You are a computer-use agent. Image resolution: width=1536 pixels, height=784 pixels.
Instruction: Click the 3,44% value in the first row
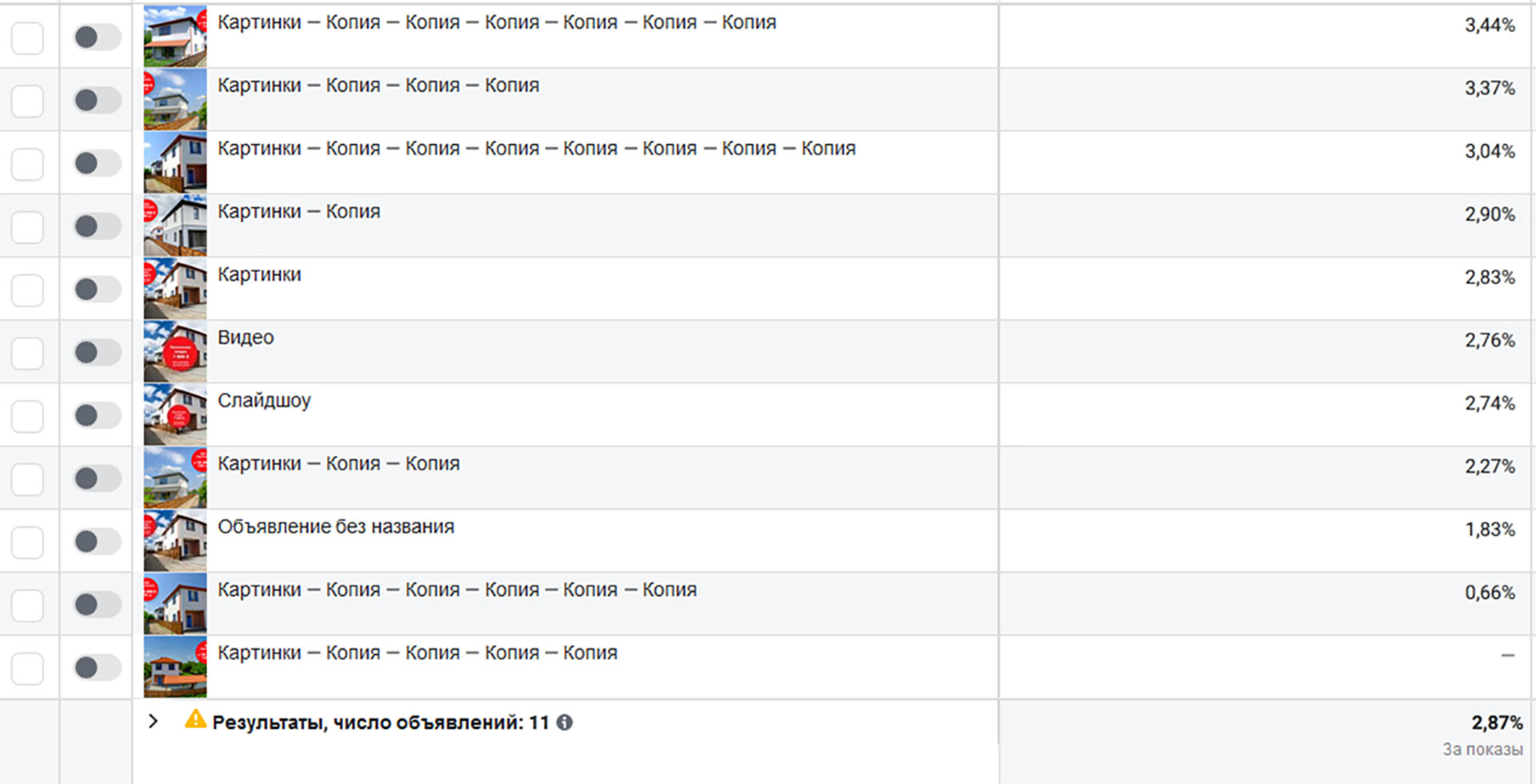(1490, 25)
